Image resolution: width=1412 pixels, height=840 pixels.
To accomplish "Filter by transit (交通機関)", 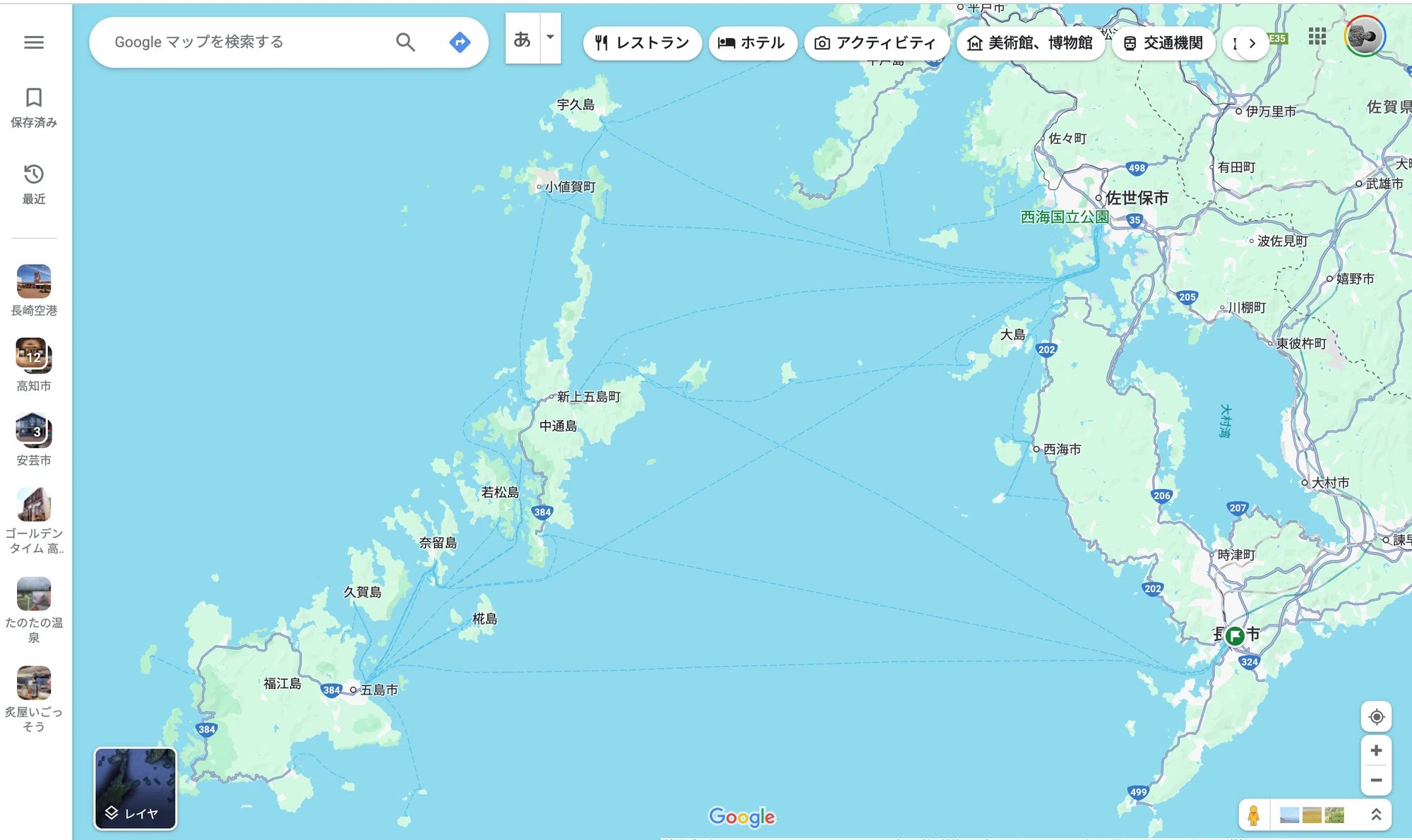I will coord(1163,43).
